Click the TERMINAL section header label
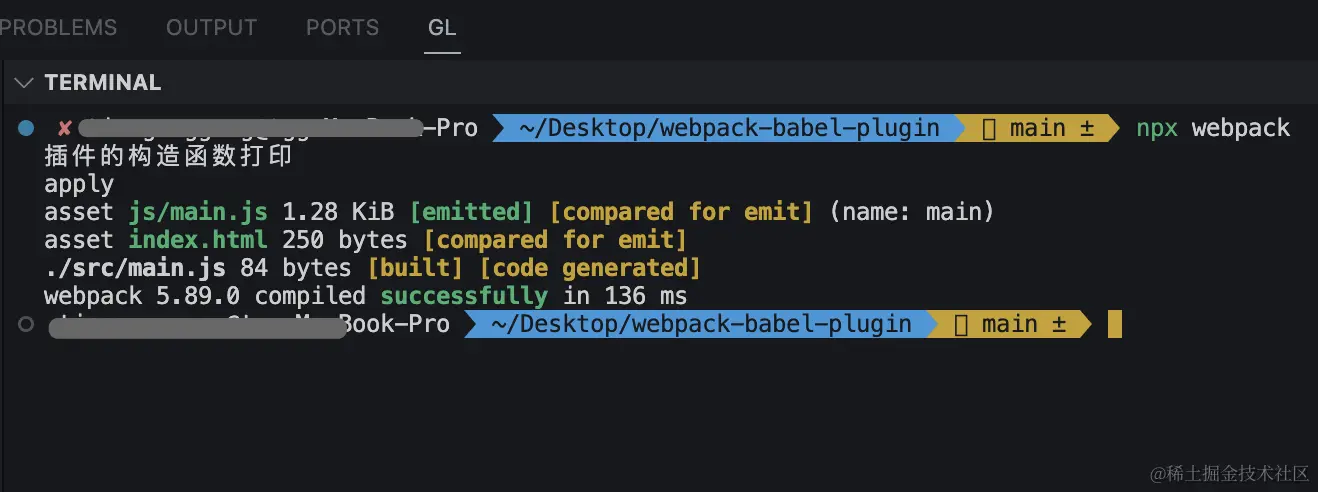 pyautogui.click(x=102, y=82)
